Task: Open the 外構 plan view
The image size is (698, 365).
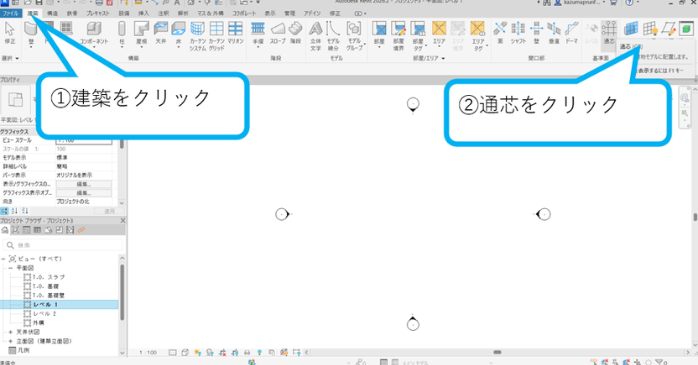Action: [38, 323]
